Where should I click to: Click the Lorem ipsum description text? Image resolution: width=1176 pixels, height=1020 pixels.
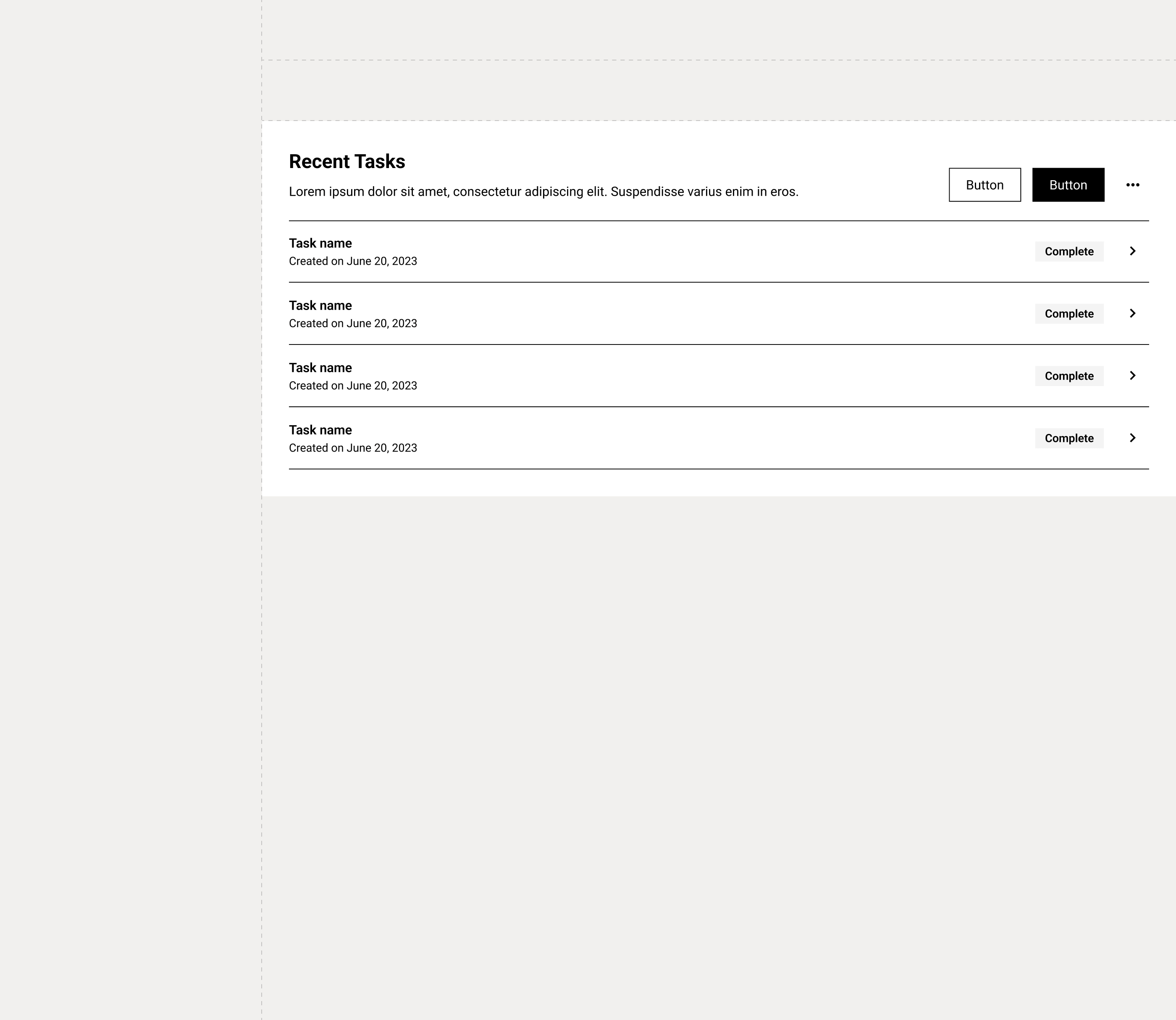click(543, 192)
